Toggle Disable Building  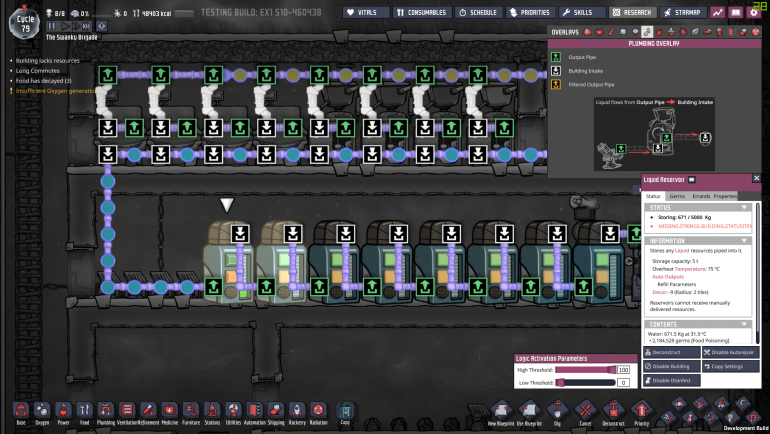672,366
